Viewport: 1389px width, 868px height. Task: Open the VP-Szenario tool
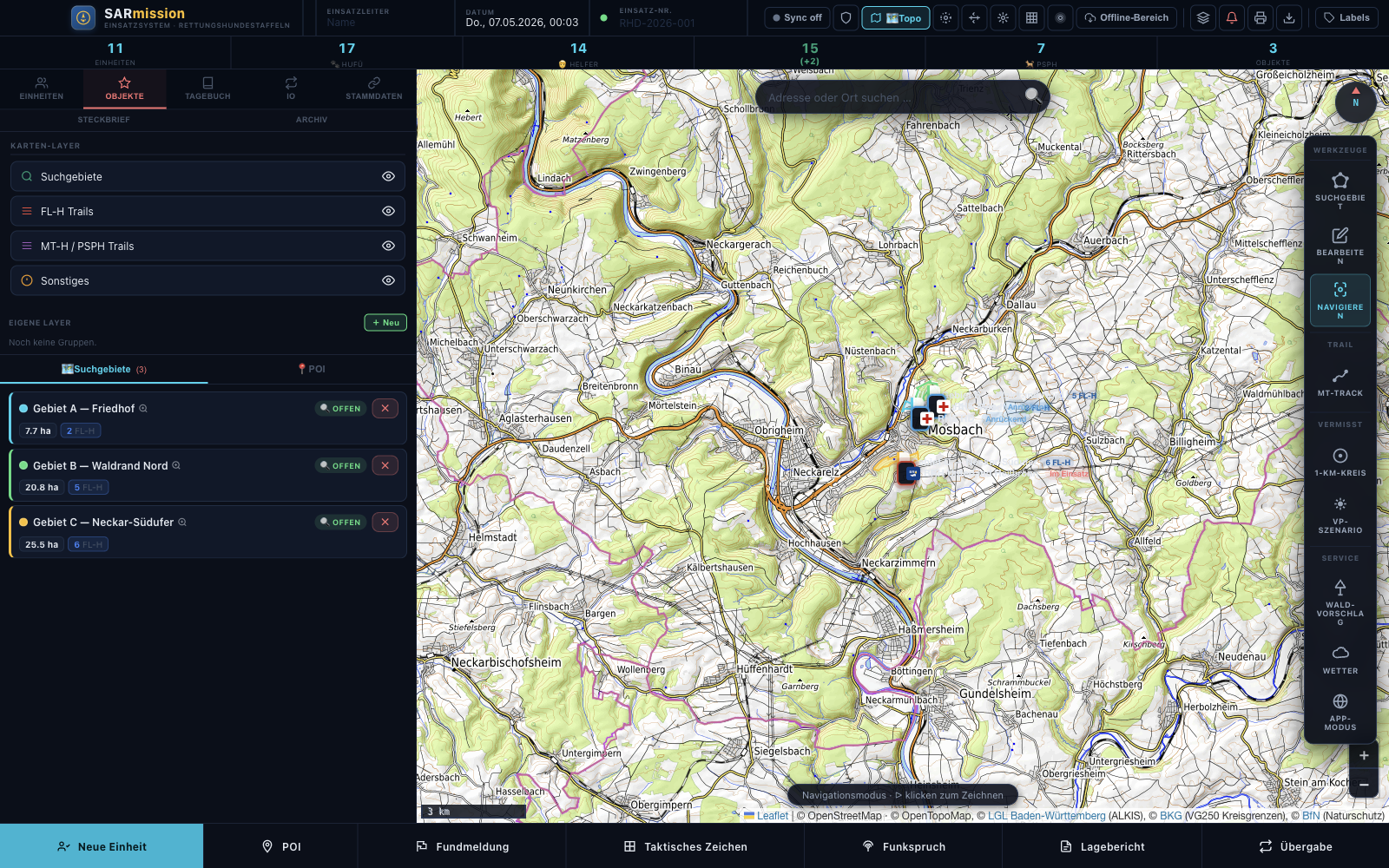tap(1340, 516)
